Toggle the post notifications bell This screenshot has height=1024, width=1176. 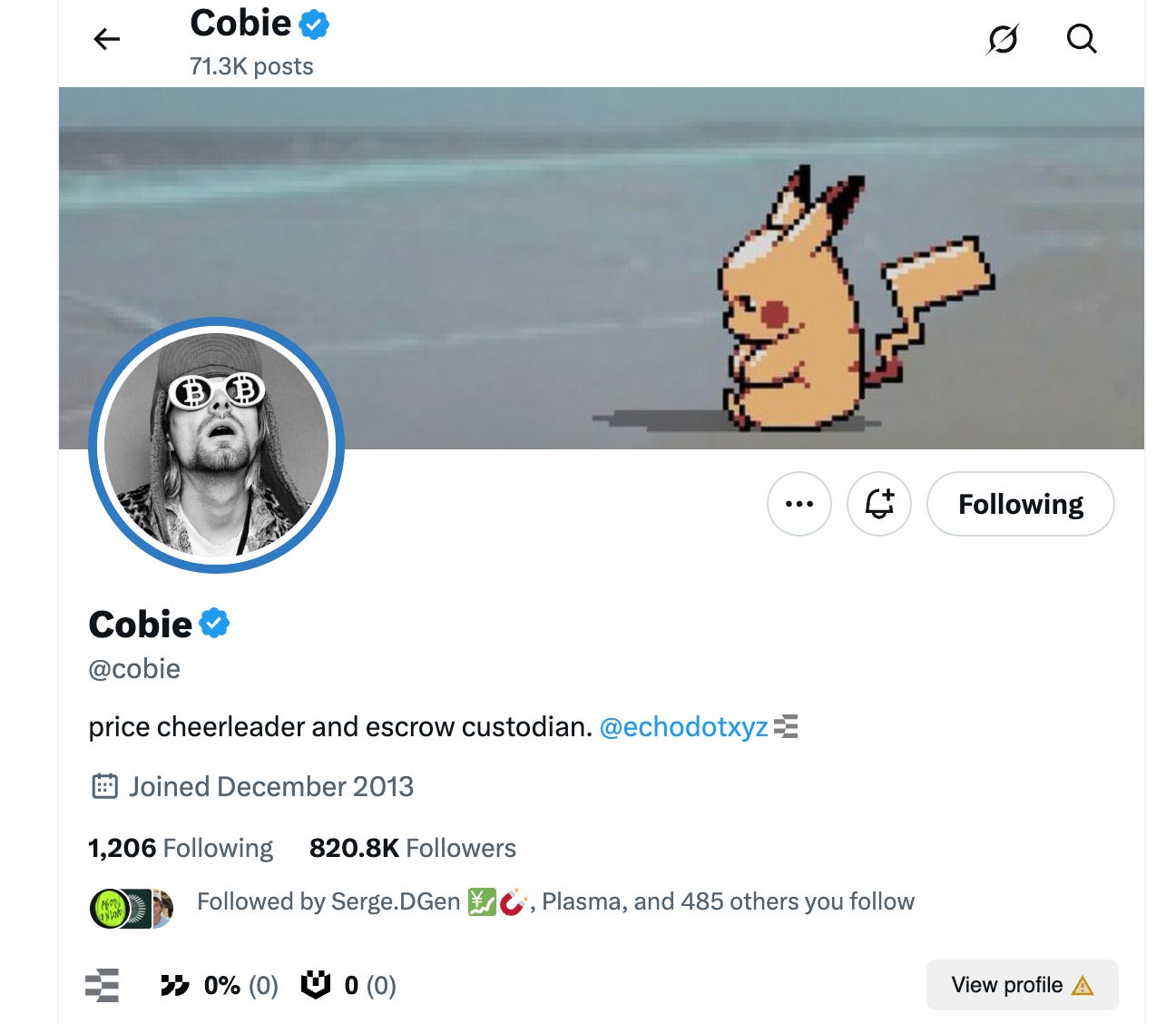pos(879,504)
